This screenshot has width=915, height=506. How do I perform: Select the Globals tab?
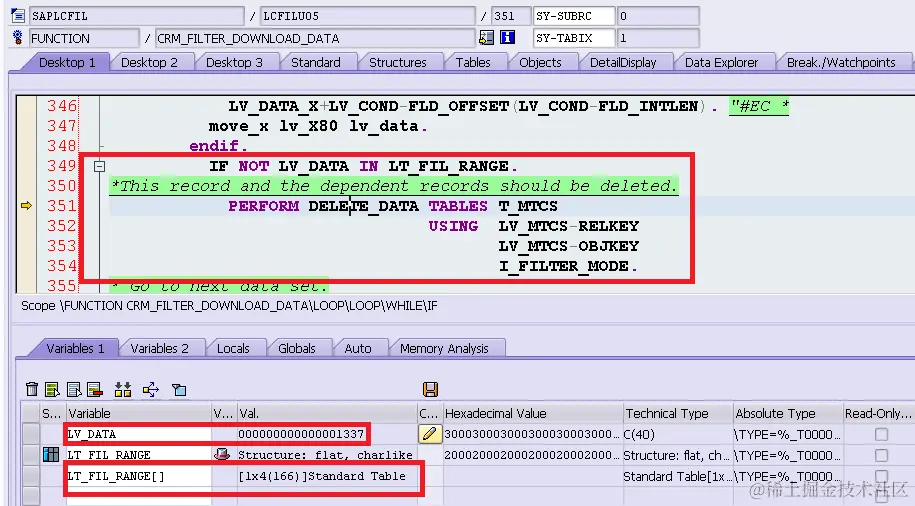point(296,348)
